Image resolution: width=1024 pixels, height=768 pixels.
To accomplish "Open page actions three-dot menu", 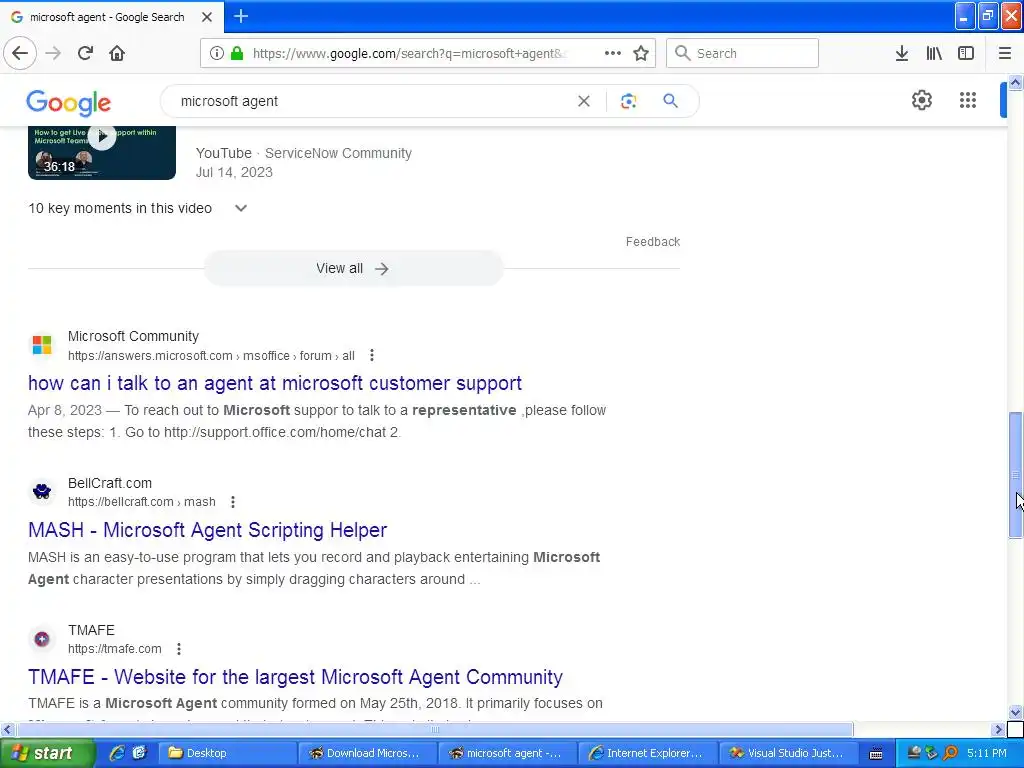I will (x=613, y=53).
